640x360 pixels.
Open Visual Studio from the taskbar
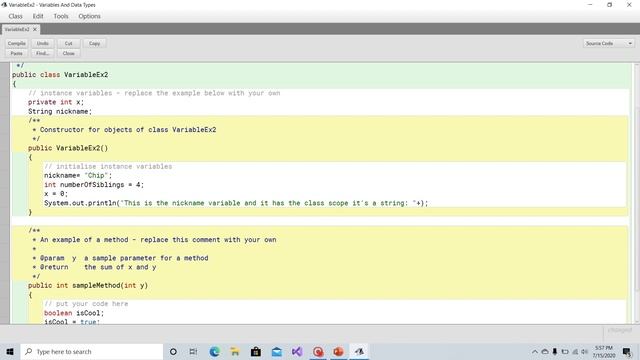(x=297, y=351)
